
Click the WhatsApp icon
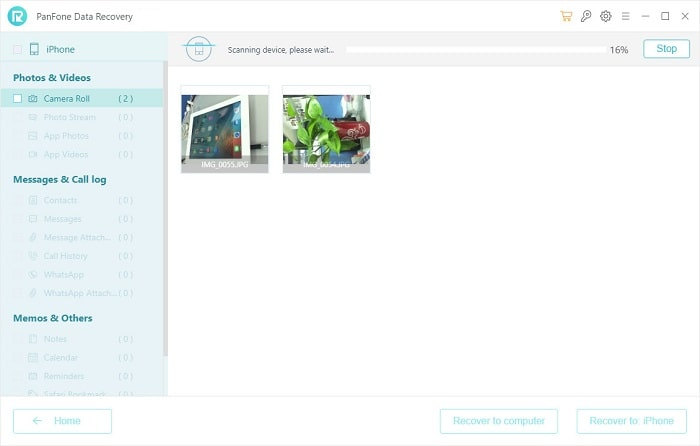click(x=33, y=275)
